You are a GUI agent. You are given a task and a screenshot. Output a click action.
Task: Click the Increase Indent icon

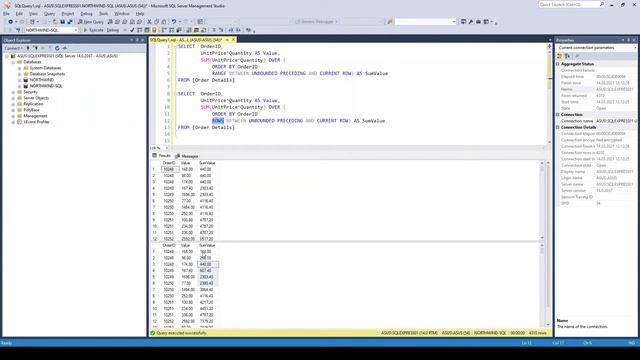[x=238, y=30]
